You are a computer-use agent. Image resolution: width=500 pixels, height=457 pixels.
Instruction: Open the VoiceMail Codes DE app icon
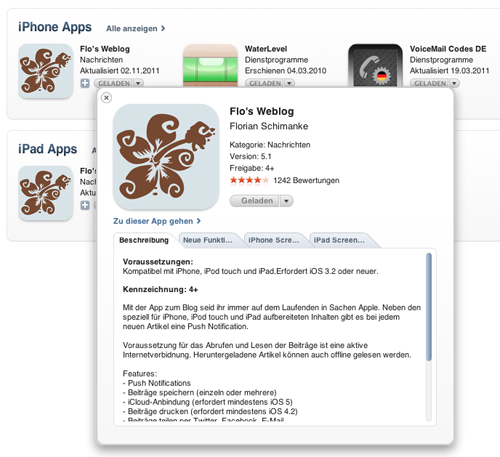375,66
